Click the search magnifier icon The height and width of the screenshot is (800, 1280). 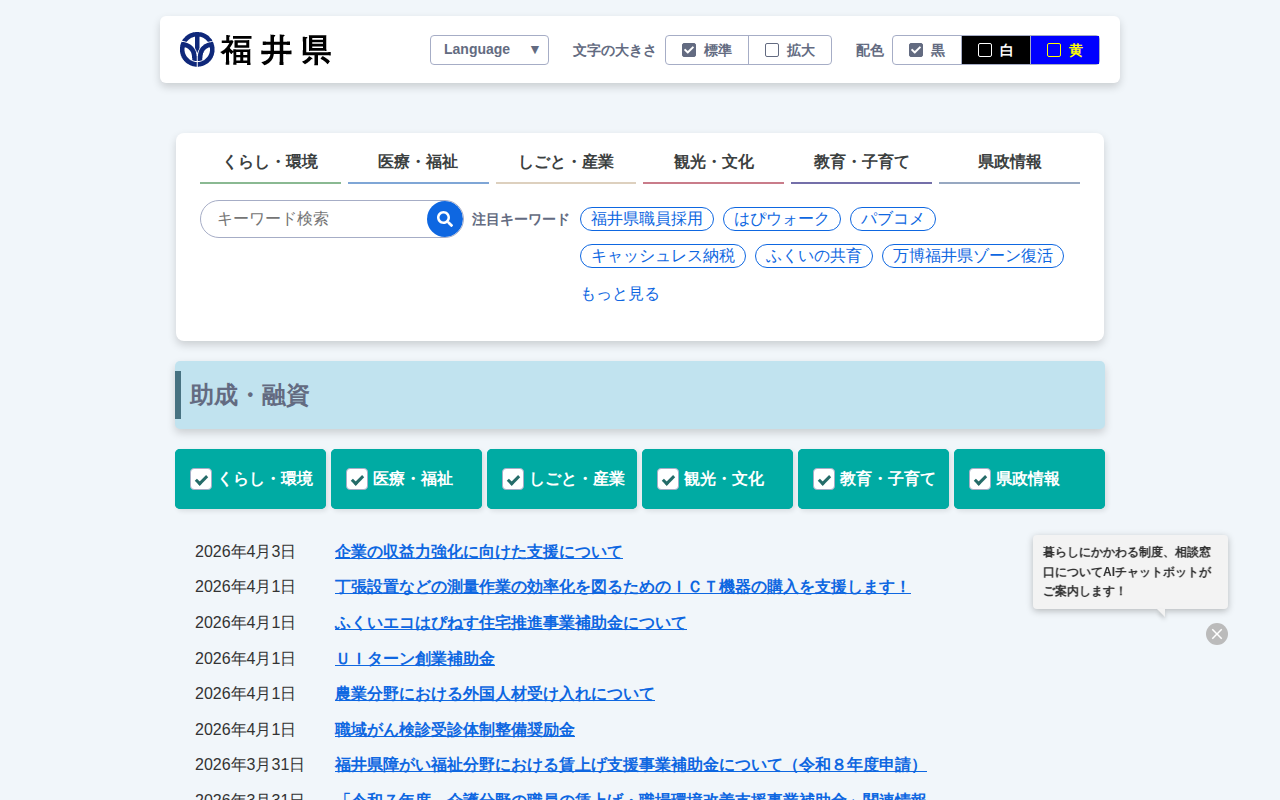pos(444,218)
